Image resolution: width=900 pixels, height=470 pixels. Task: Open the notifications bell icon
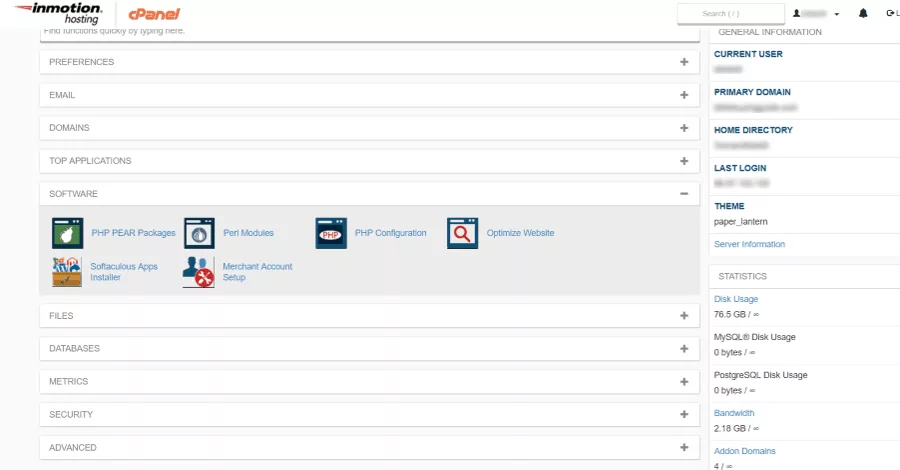click(863, 13)
